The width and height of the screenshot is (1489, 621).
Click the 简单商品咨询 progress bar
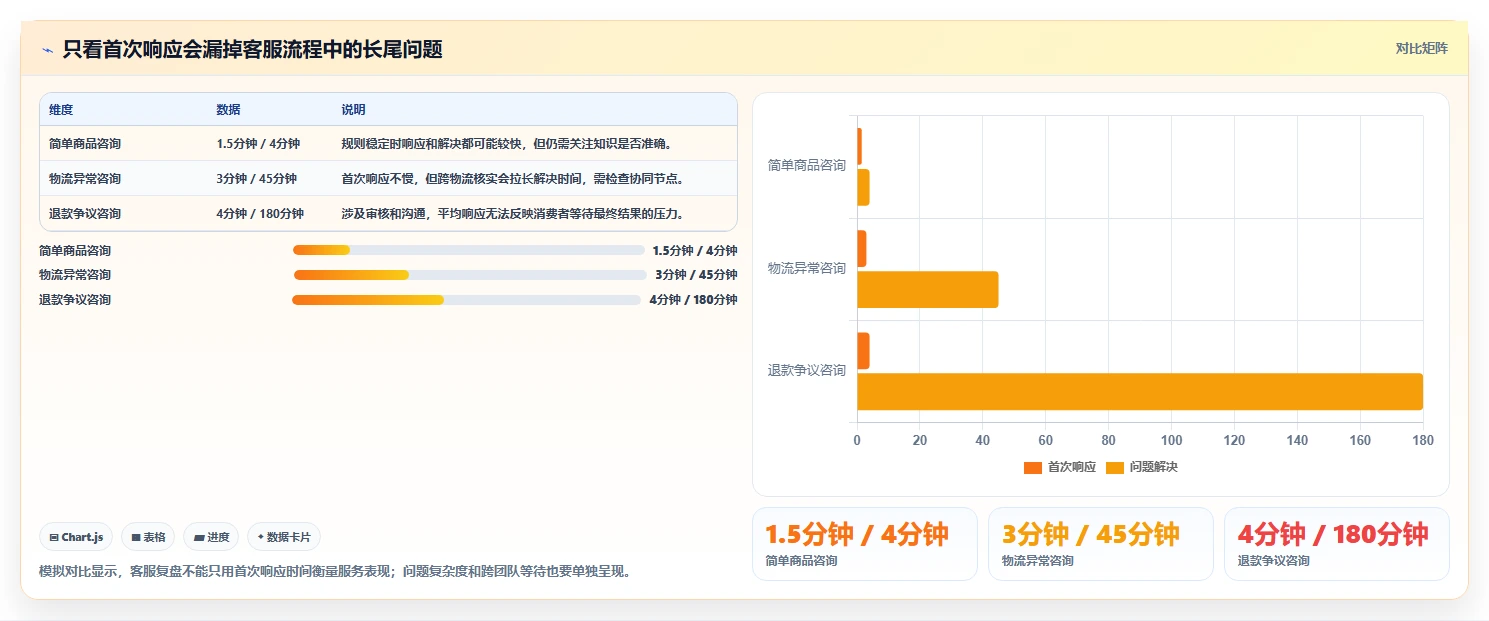pyautogui.click(x=468, y=250)
